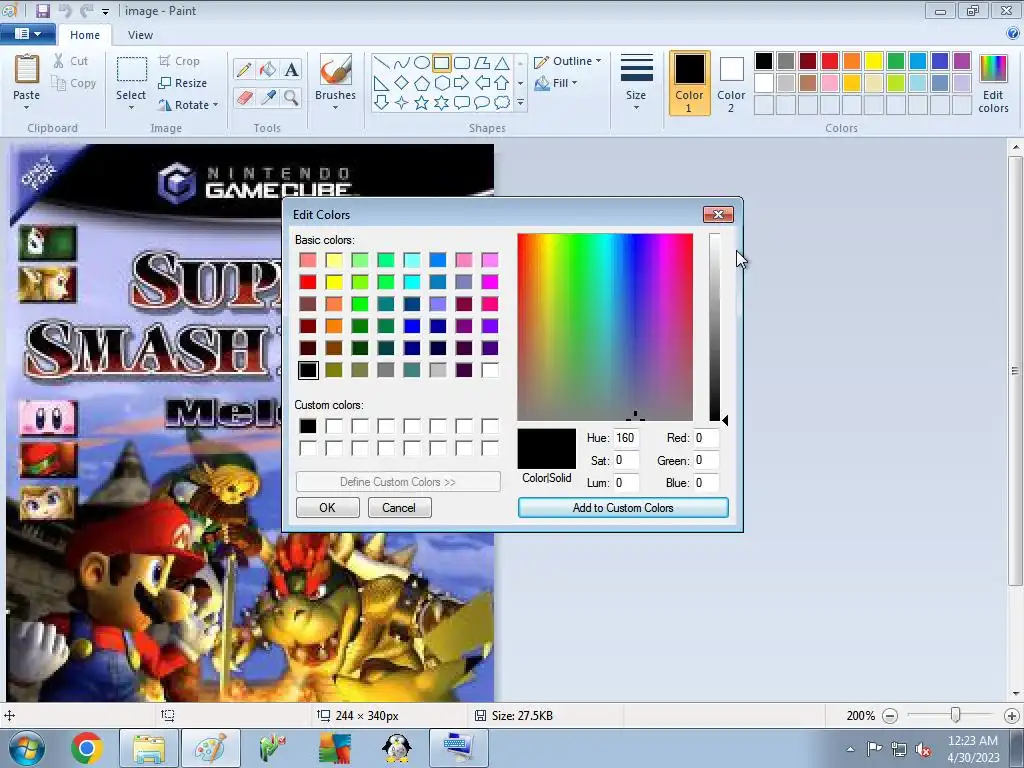Click the Save icon in title bar
The height and width of the screenshot is (768, 1024).
[42, 10]
